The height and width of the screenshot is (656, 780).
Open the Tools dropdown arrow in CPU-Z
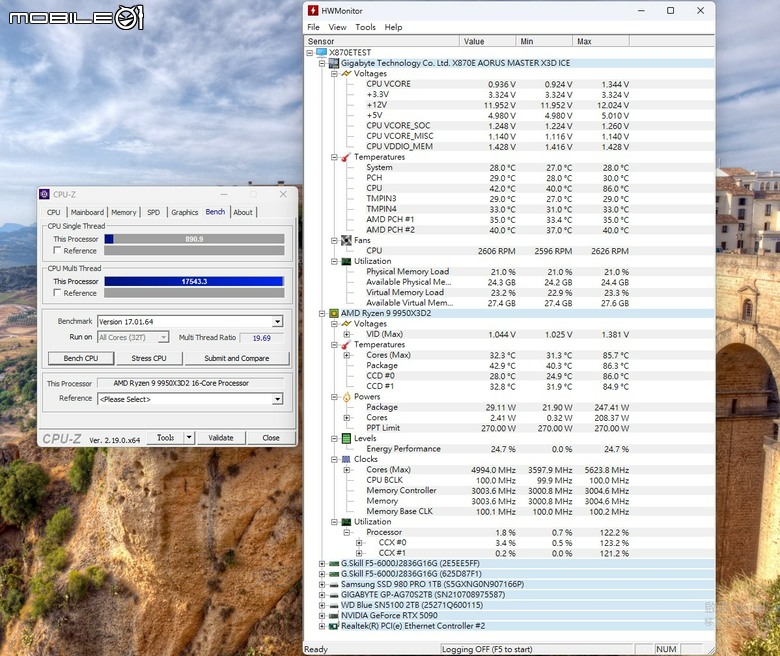(x=189, y=438)
